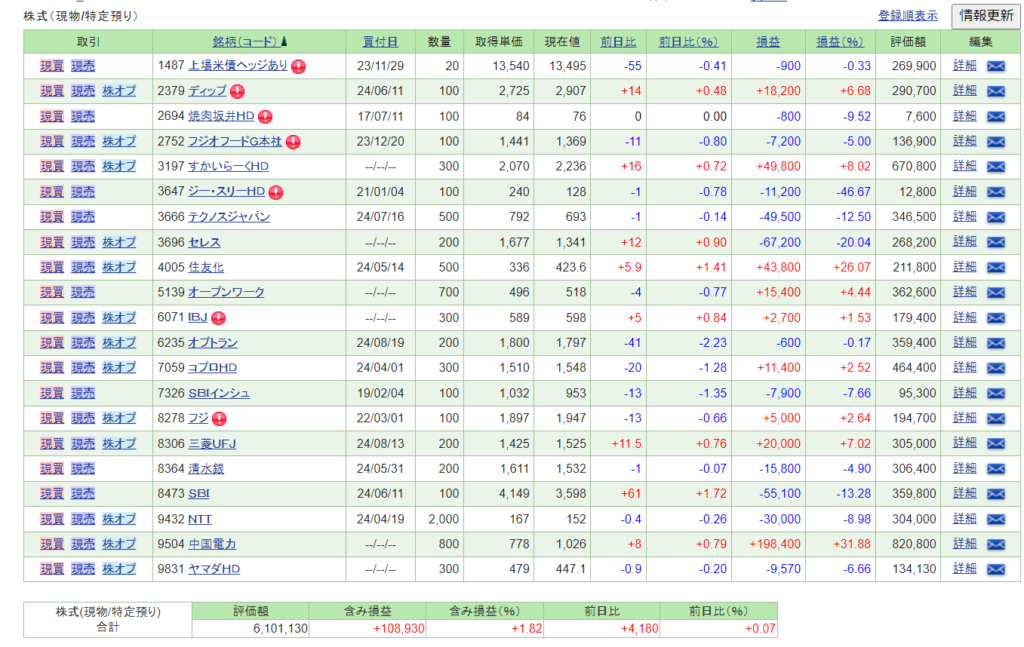Click the red alert icon beside 焼肉坂井HD
This screenshot has height=647, width=1024.
[x=265, y=116]
